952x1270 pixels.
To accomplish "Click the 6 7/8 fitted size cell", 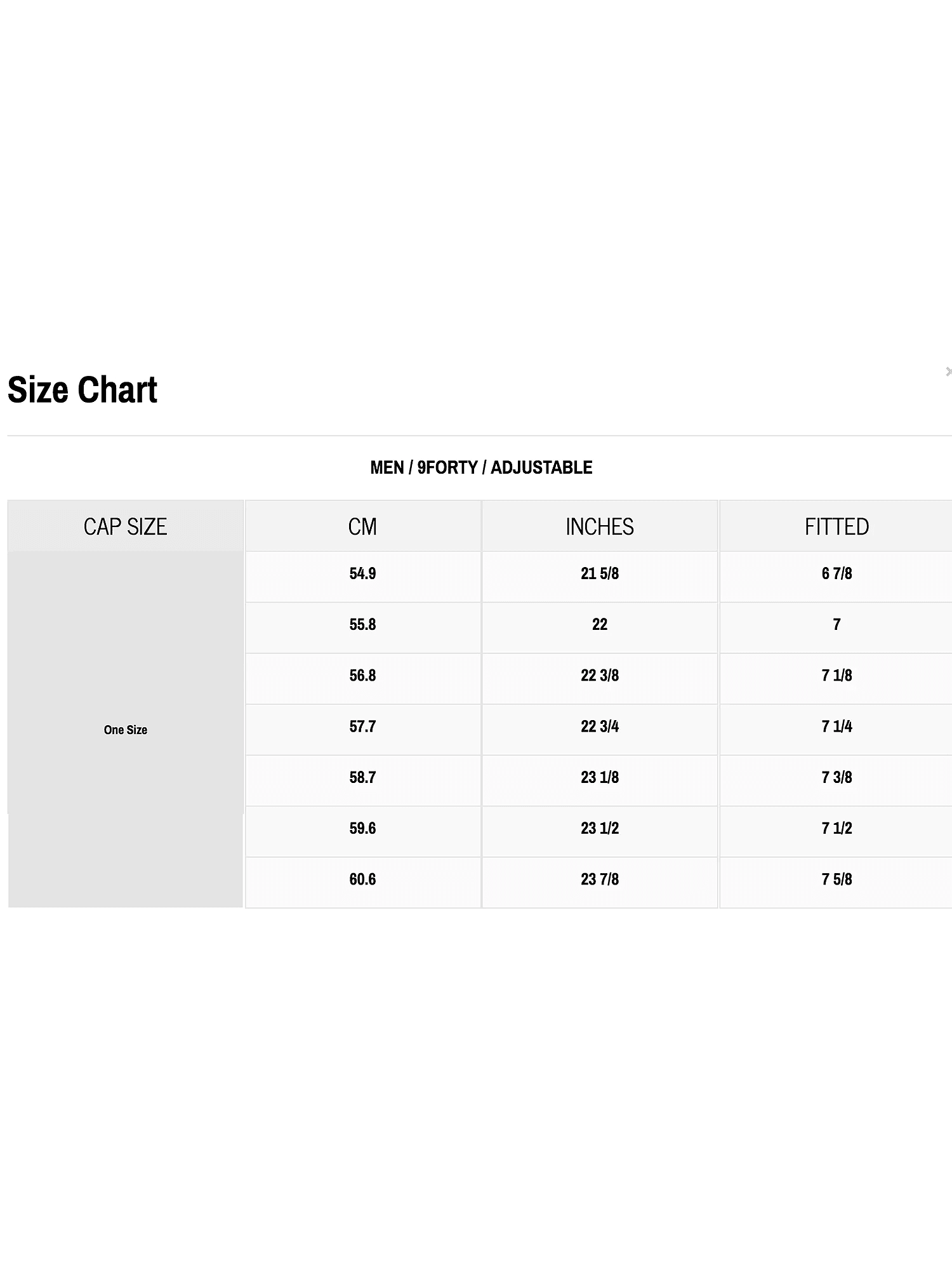I will point(836,574).
